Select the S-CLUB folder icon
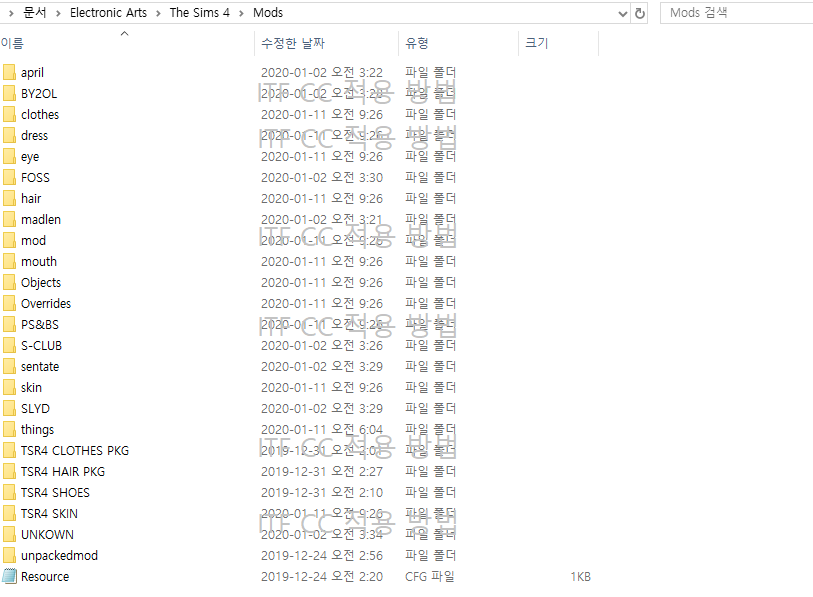 9,345
